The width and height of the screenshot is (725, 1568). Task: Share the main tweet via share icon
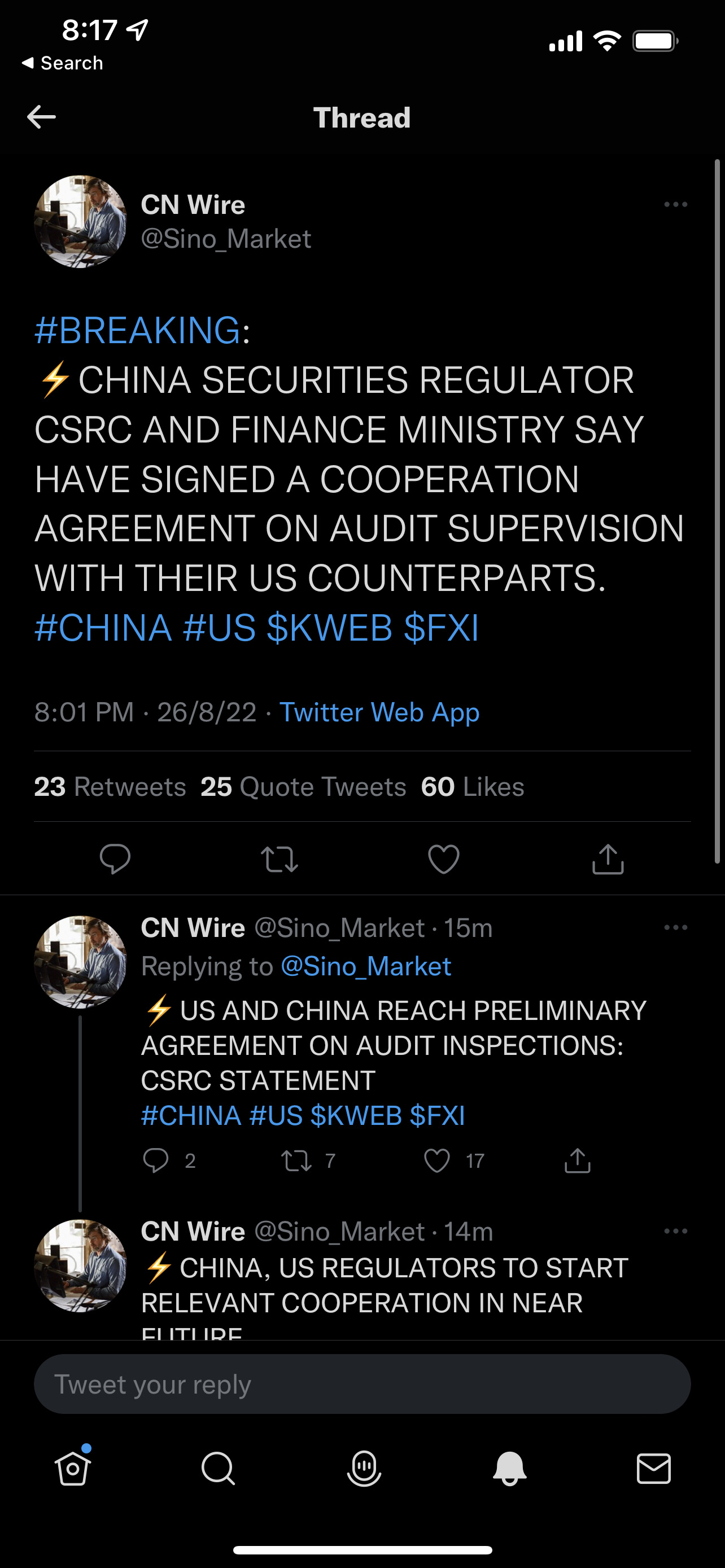click(608, 859)
